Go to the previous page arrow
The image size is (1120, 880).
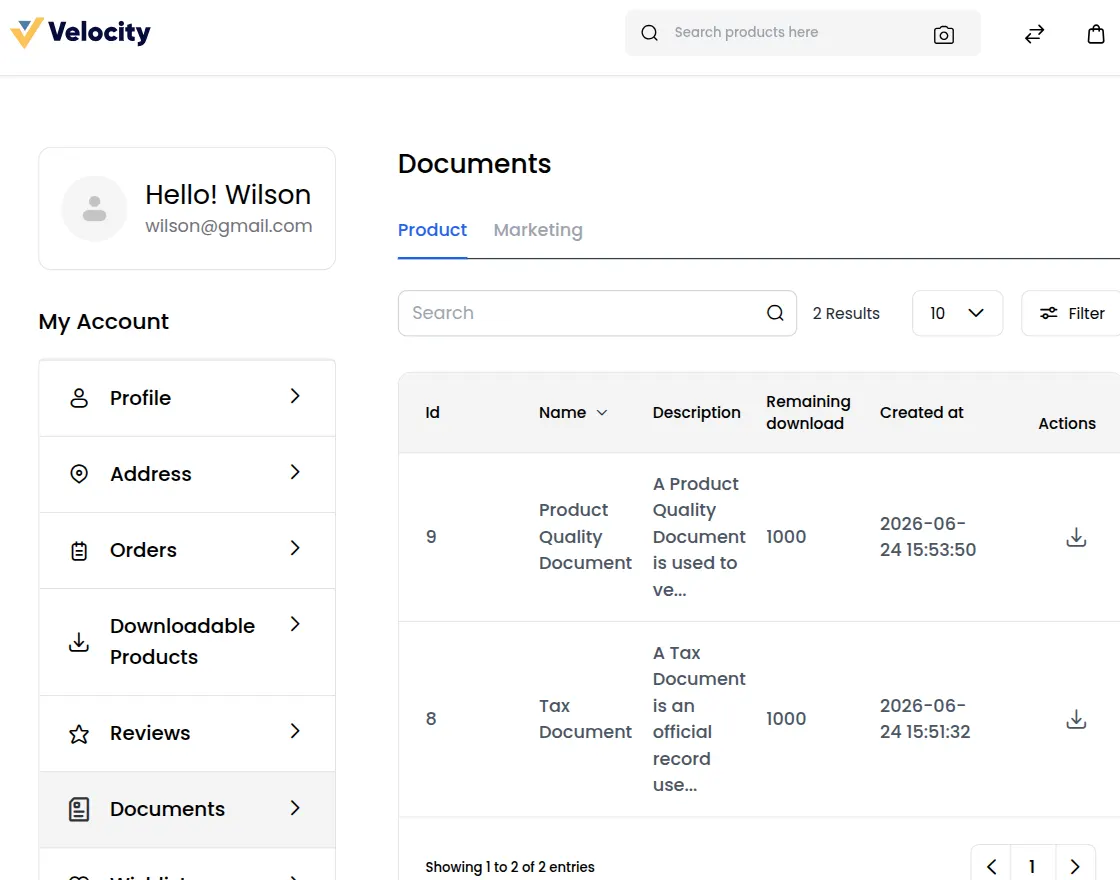pos(991,866)
